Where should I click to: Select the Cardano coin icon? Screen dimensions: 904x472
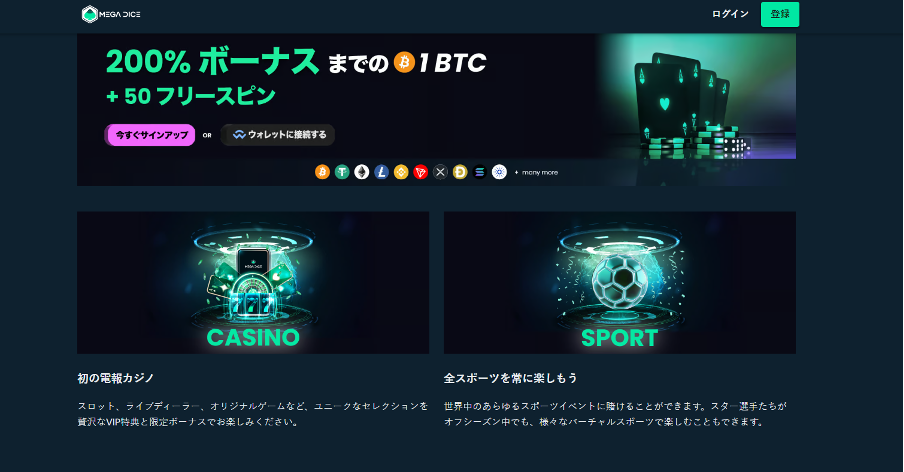(x=499, y=172)
